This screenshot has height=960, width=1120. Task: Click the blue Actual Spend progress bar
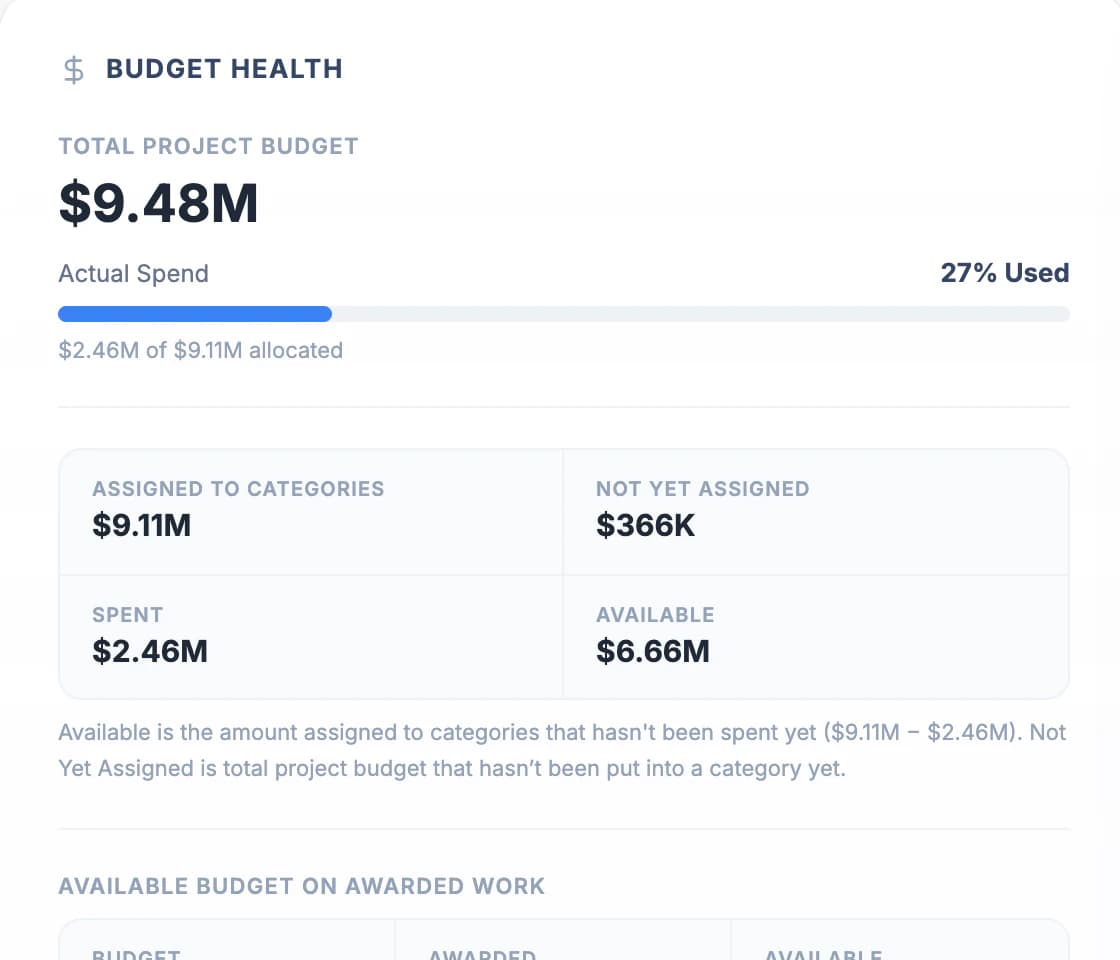[x=564, y=314]
